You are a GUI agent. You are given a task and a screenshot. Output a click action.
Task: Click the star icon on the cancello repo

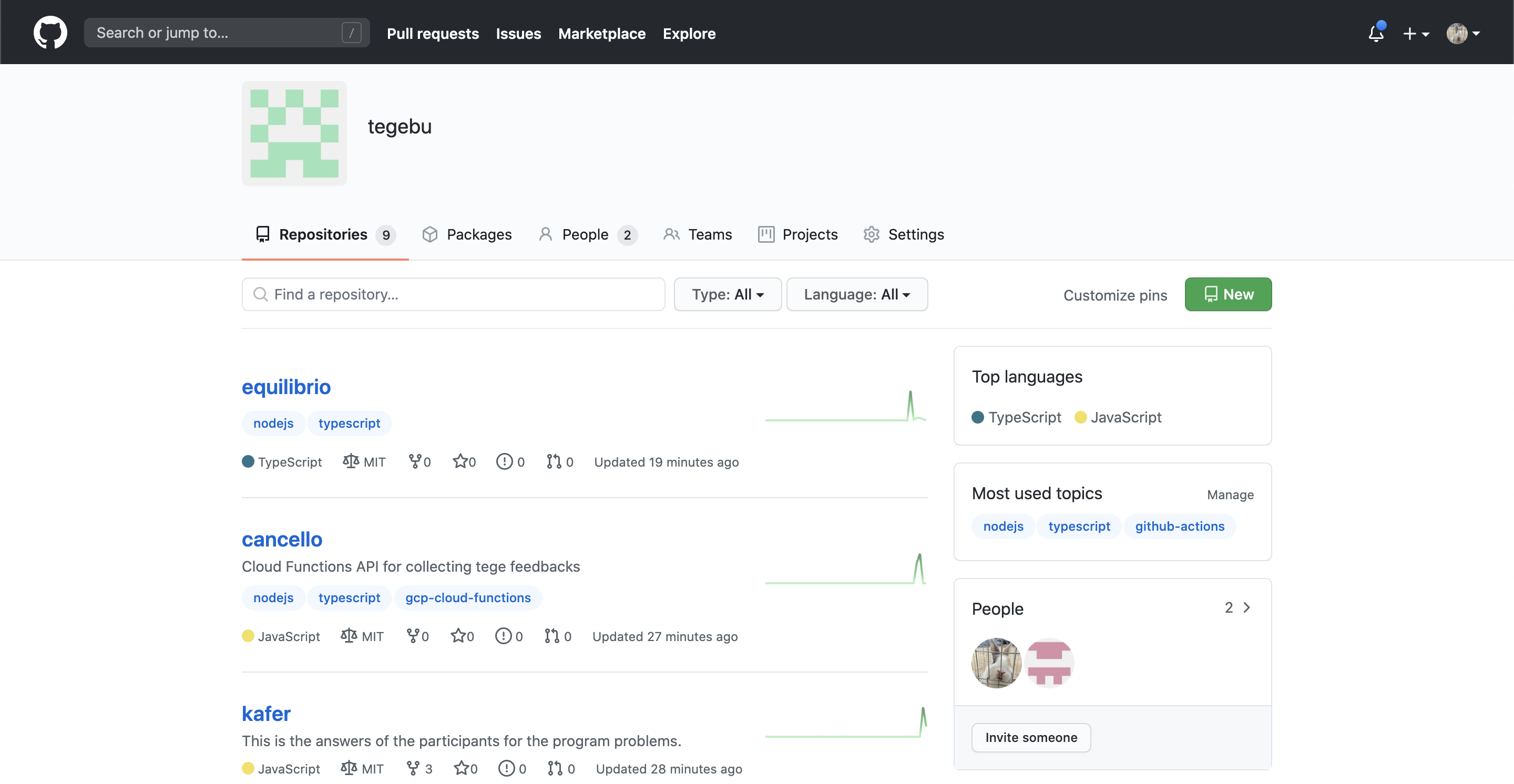coord(458,636)
